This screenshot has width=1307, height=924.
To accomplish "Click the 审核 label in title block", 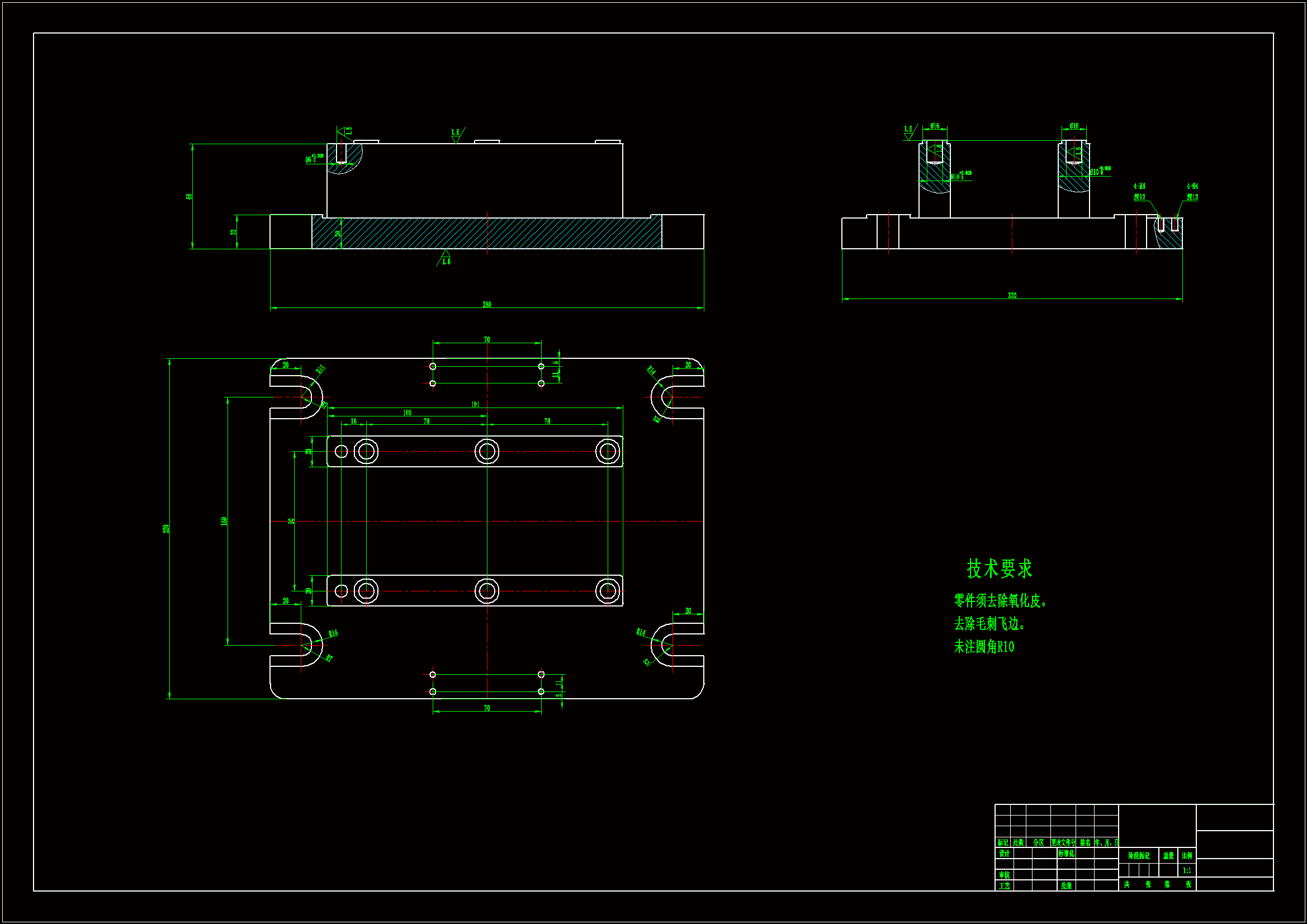I will pyautogui.click(x=1004, y=875).
